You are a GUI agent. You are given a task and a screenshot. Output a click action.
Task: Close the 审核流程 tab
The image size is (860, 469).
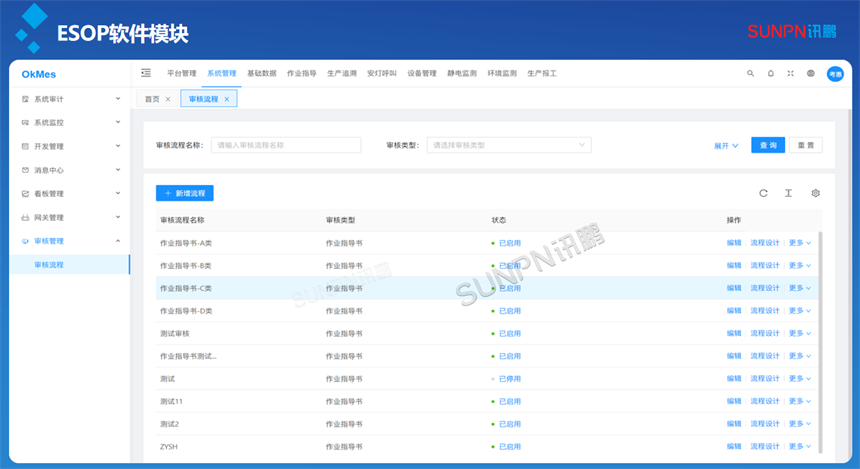(x=227, y=99)
